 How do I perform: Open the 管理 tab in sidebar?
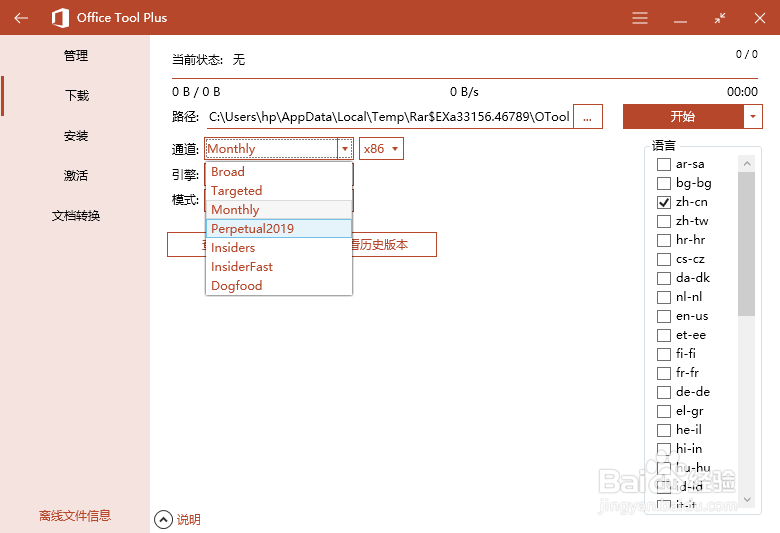pos(76,55)
